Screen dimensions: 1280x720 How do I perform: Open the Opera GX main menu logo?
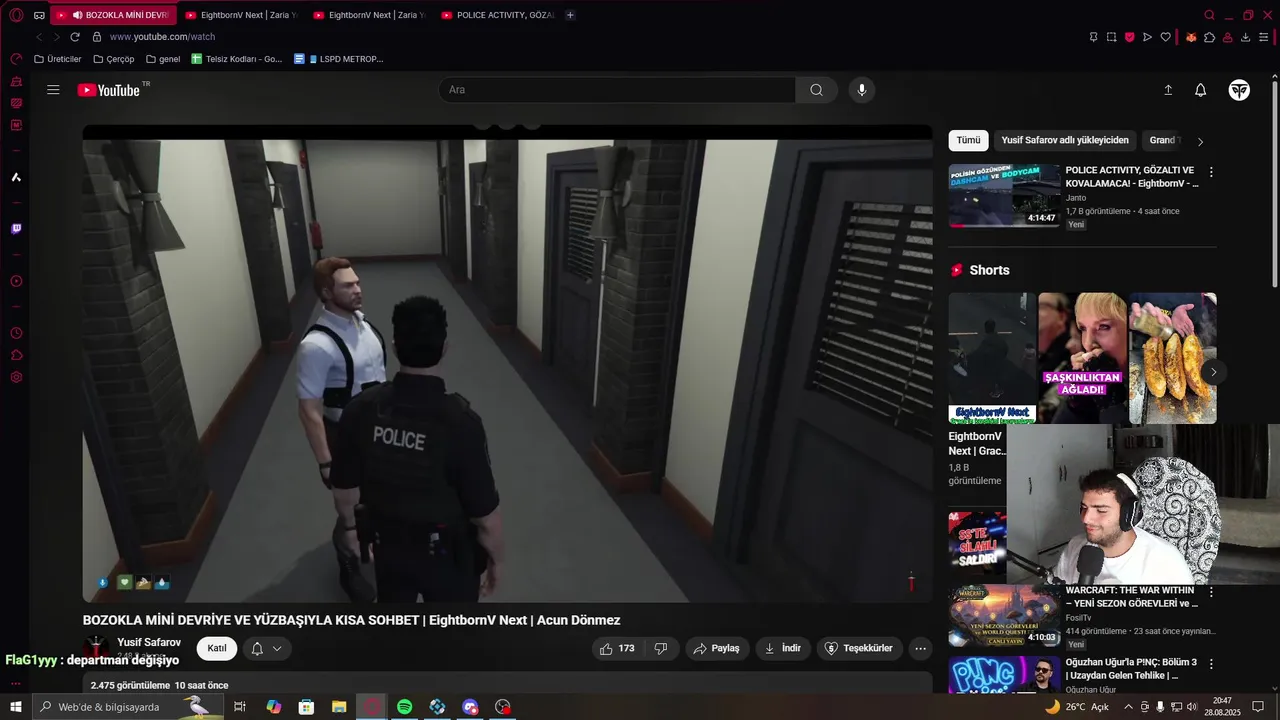pos(16,15)
